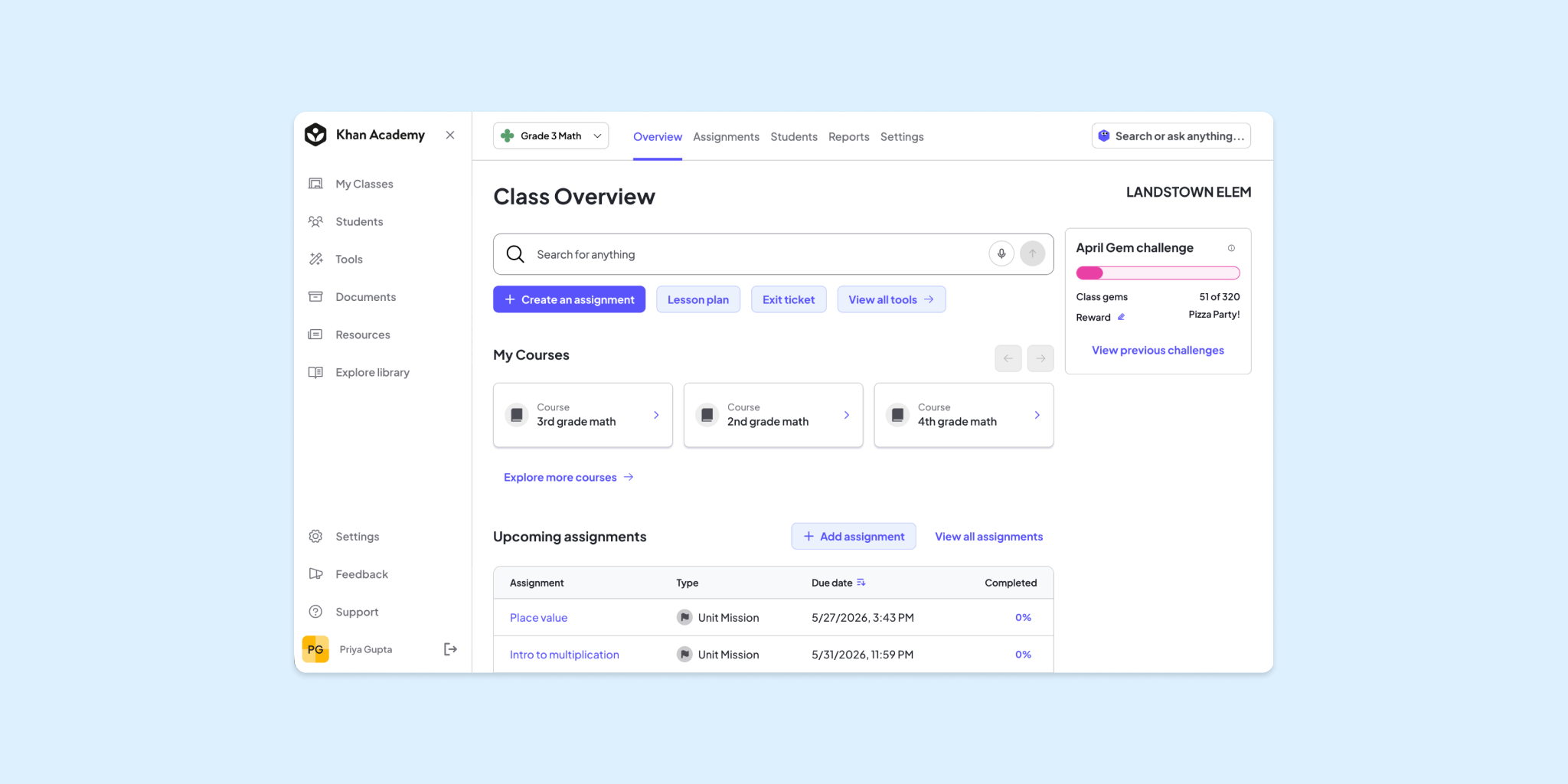Click the log out icon beside Priya Gupta
Screen dimensions: 1568x784
pyautogui.click(x=450, y=649)
